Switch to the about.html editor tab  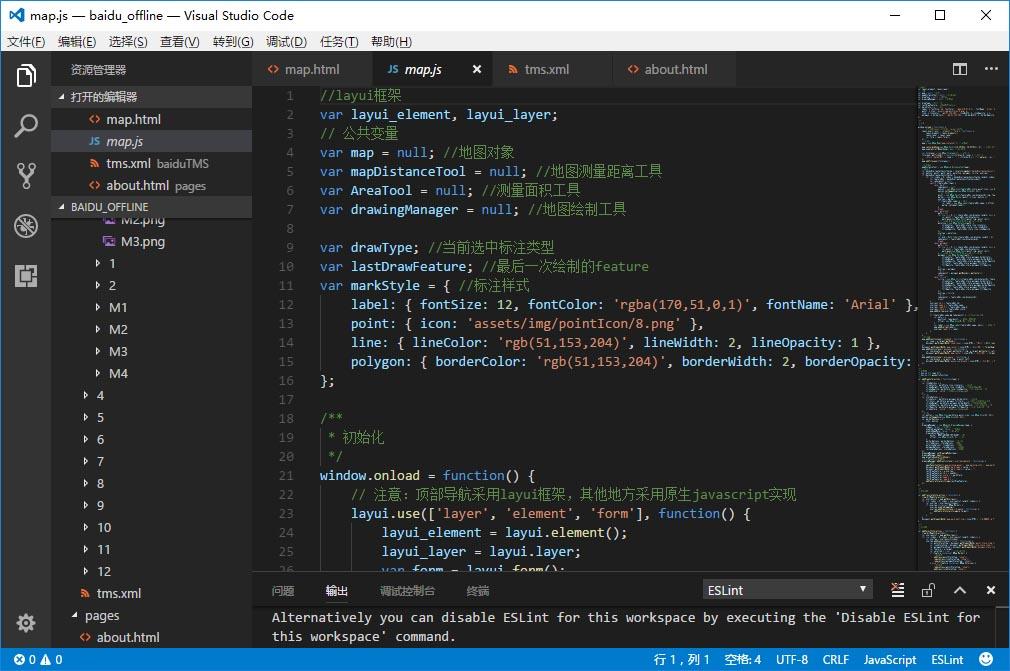pyautogui.click(x=676, y=69)
